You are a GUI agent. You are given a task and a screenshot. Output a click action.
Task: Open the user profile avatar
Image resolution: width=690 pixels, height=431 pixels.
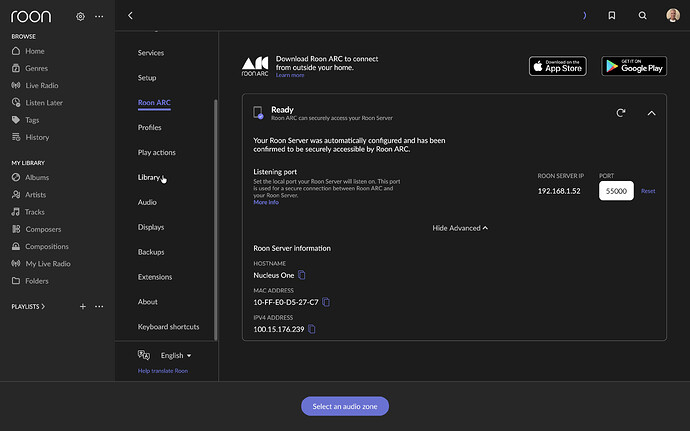[x=673, y=15]
